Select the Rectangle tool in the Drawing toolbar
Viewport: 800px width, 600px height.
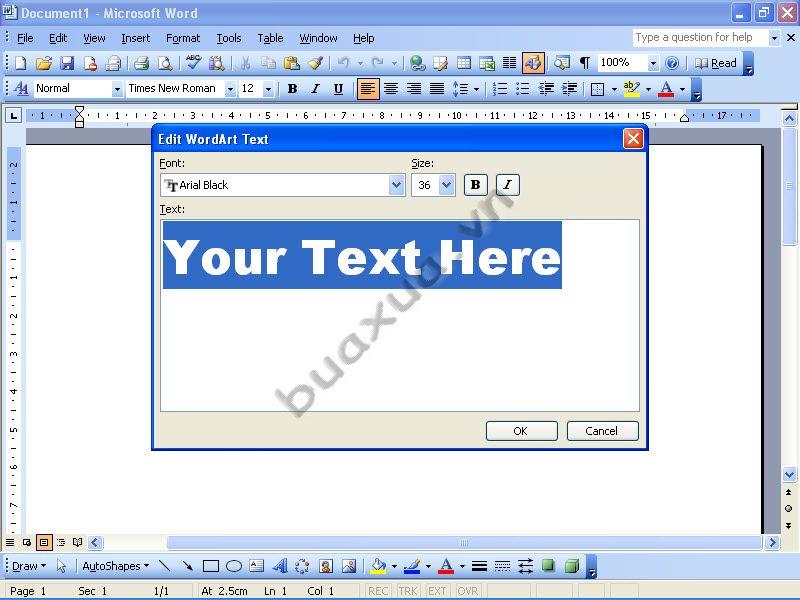(211, 566)
